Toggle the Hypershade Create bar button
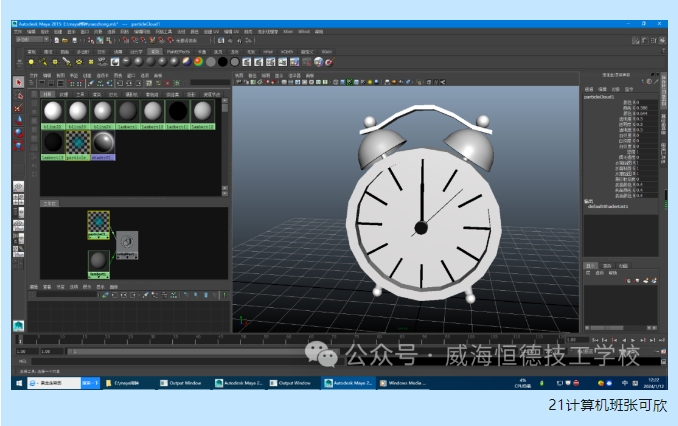 [32, 83]
